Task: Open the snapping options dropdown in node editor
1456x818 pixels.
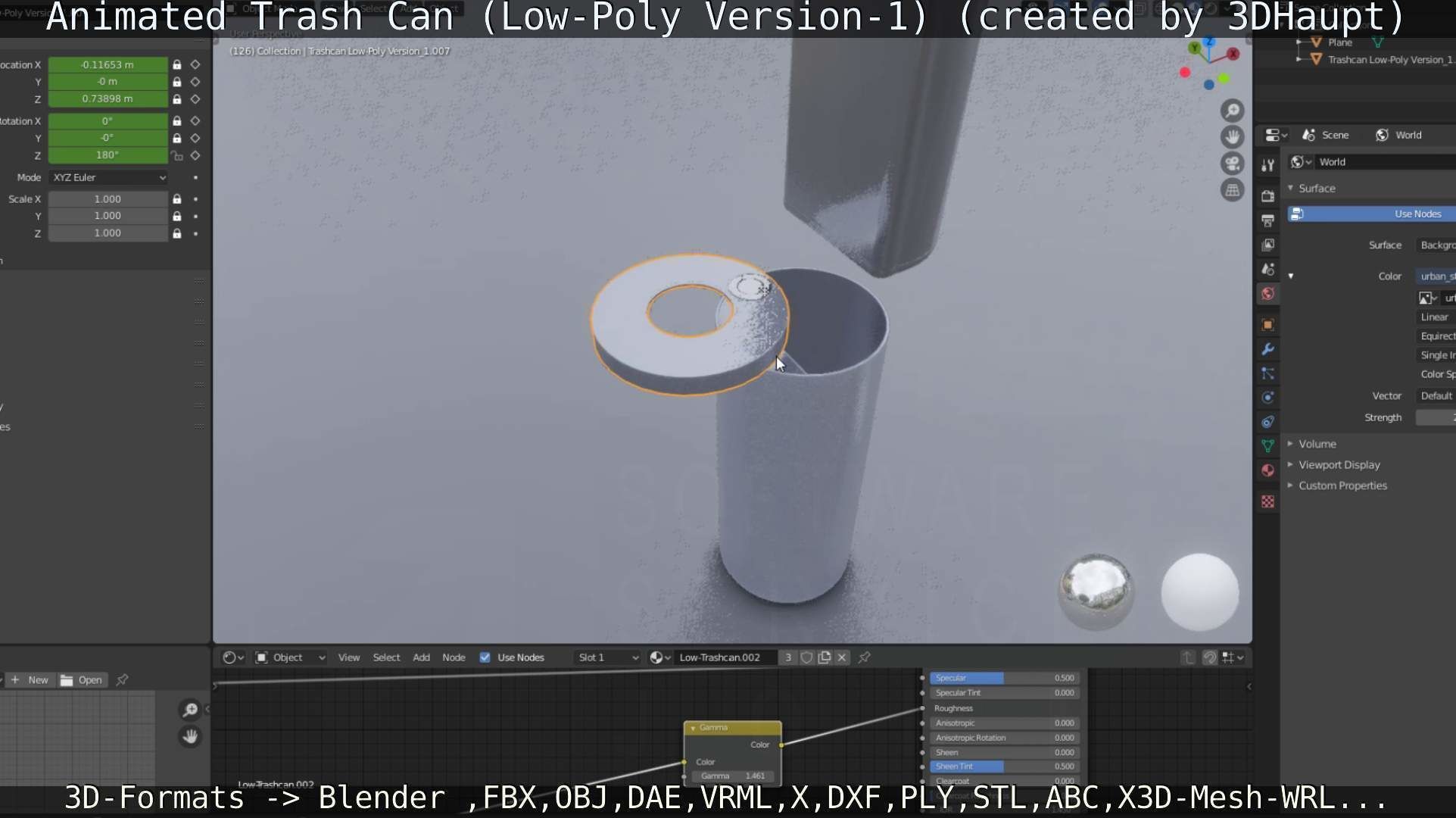Action: [1232, 657]
